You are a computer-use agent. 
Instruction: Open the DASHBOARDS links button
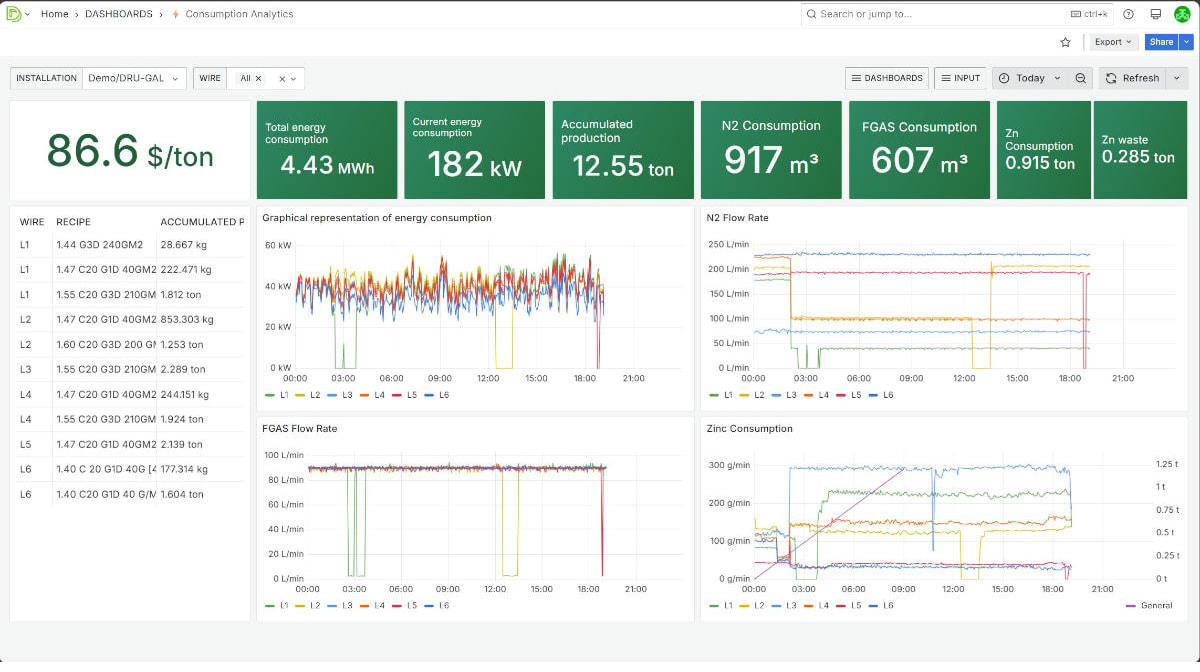887,78
